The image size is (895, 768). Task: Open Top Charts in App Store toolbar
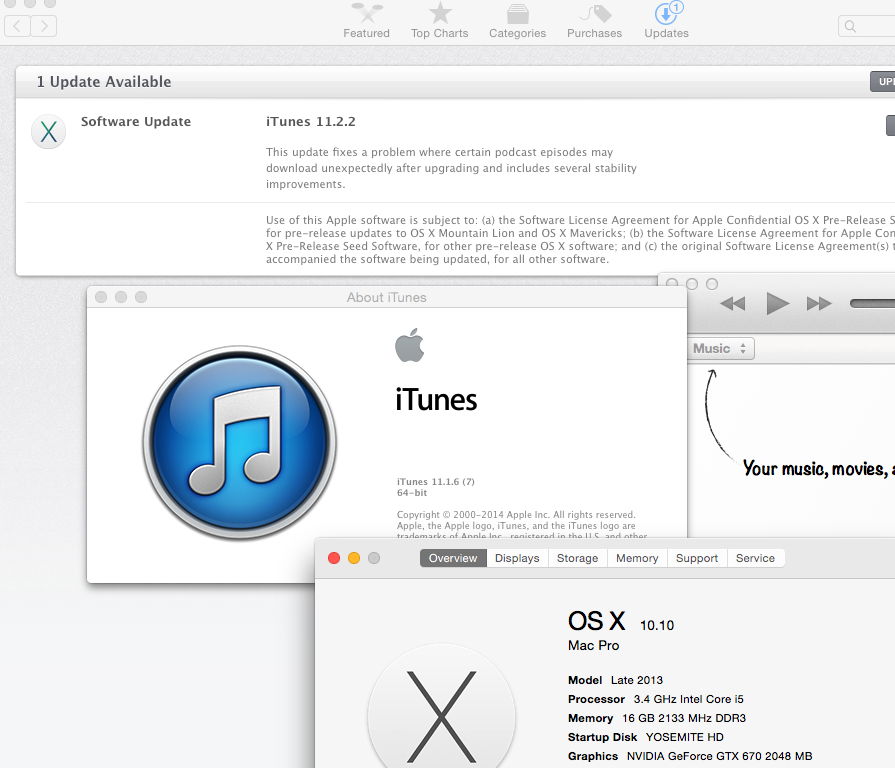(440, 21)
